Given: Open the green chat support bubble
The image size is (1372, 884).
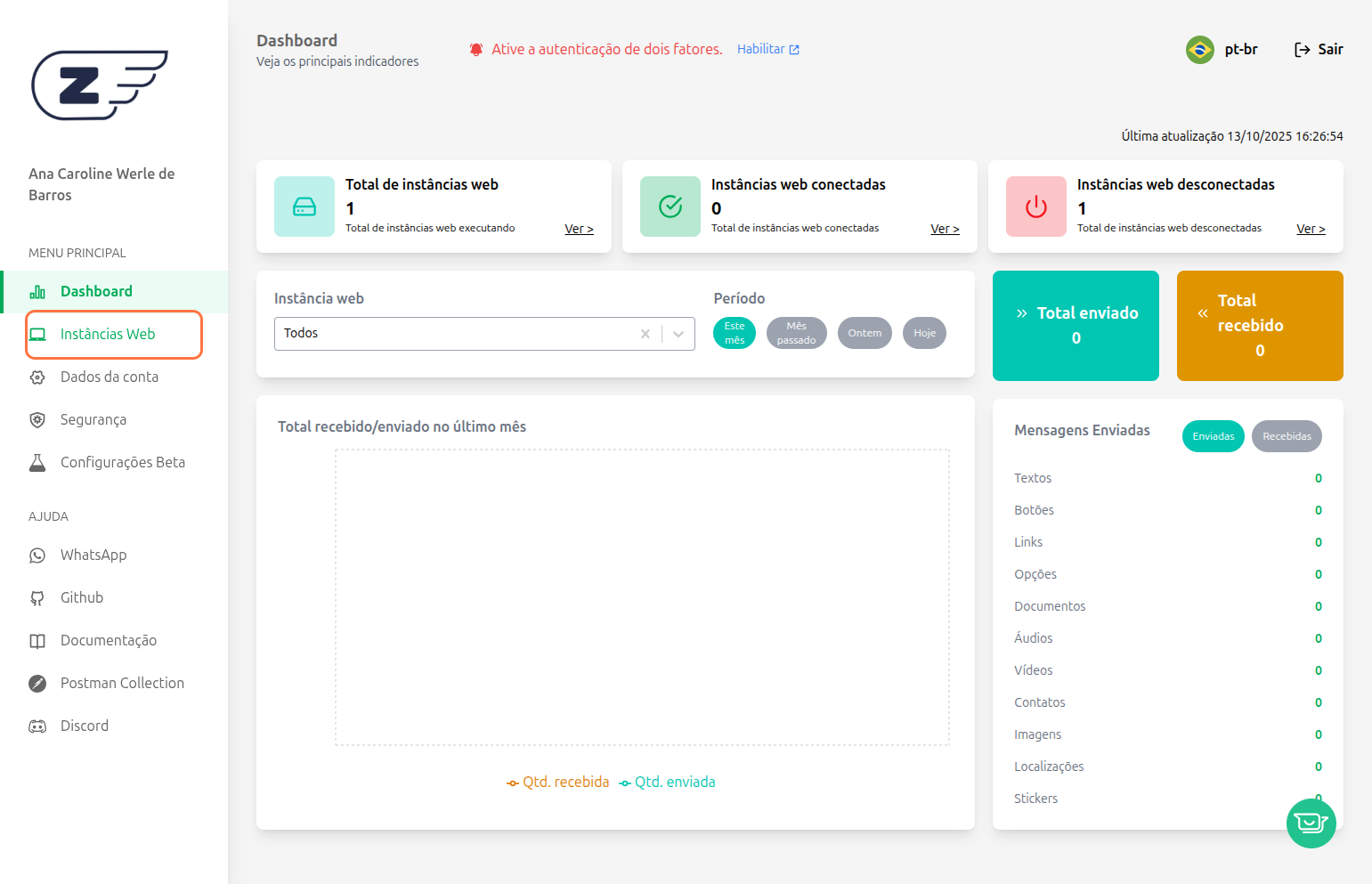Looking at the screenshot, I should tap(1311, 823).
